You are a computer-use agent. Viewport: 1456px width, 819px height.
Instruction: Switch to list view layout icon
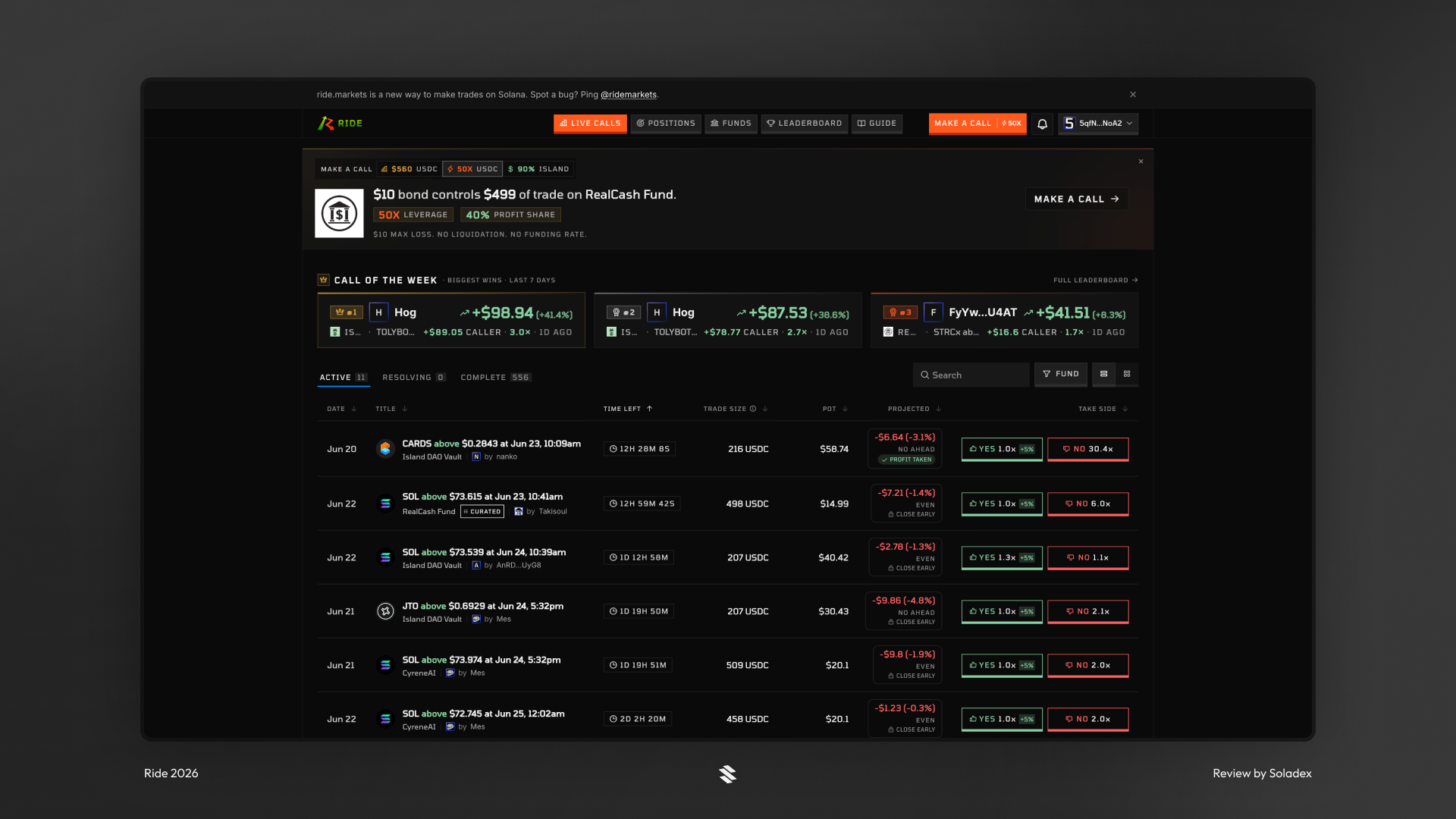[1104, 374]
